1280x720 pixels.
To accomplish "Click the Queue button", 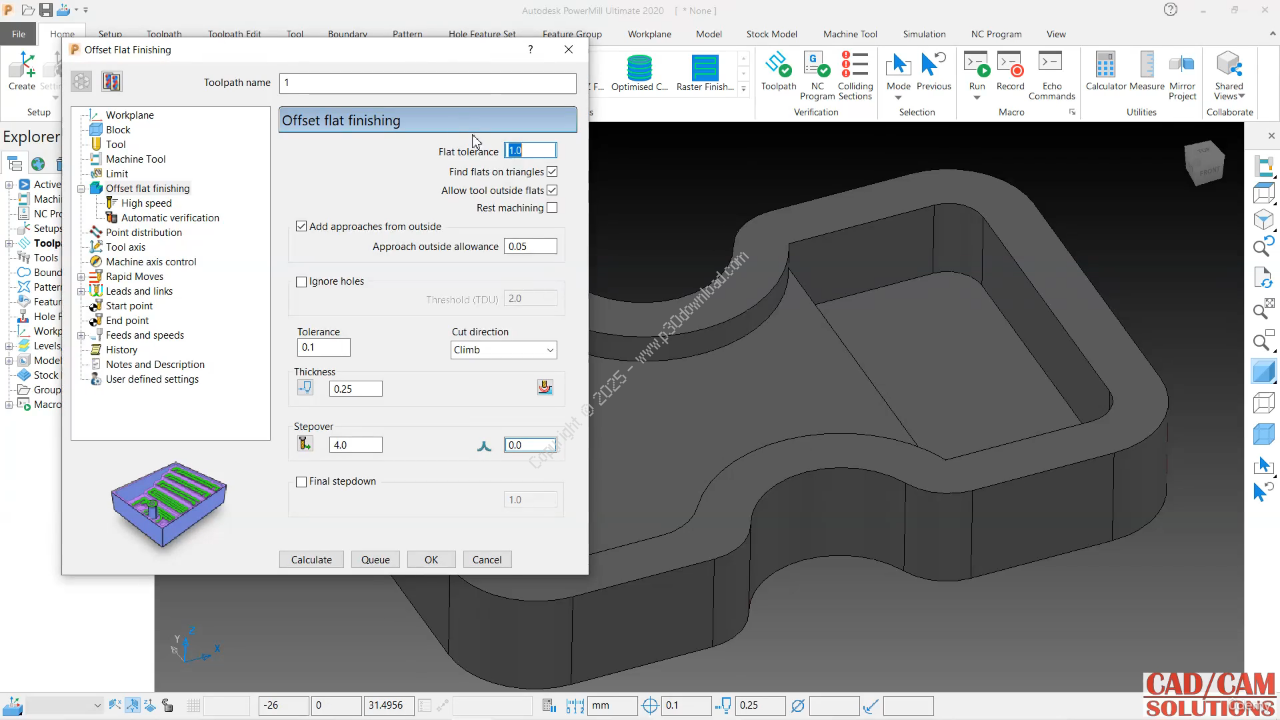I will point(375,559).
